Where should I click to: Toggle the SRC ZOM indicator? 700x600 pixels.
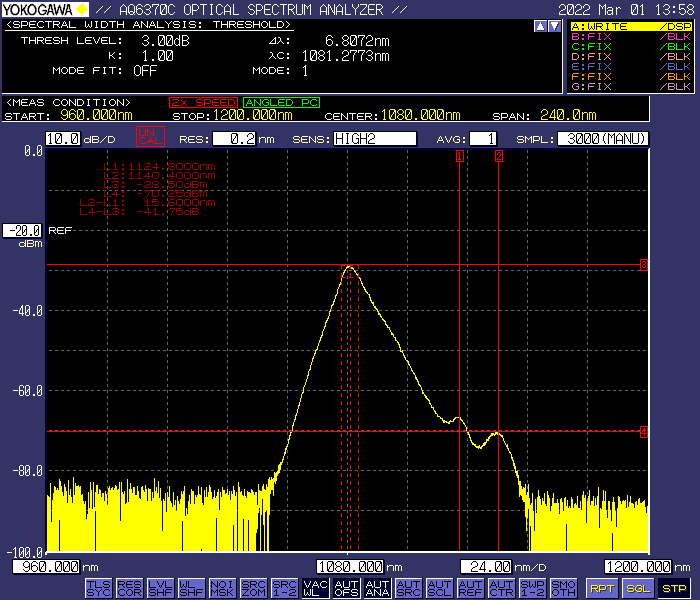(254, 588)
